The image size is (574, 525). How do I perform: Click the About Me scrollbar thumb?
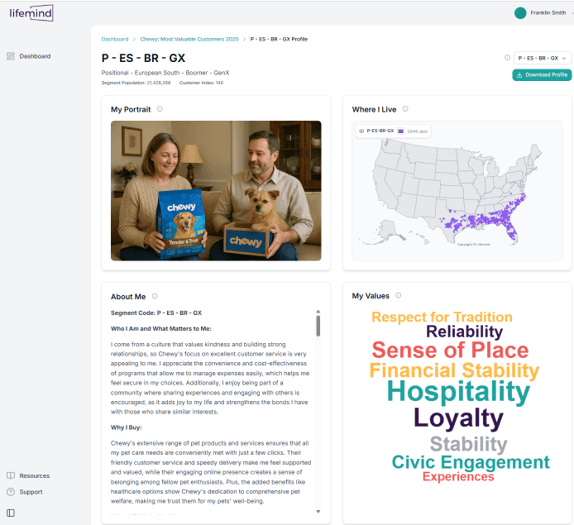(x=318, y=326)
